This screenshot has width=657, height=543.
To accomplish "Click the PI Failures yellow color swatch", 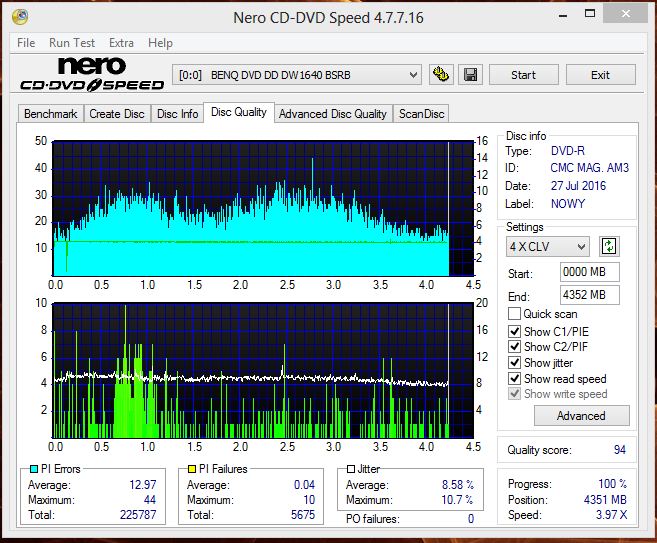I will [191, 469].
